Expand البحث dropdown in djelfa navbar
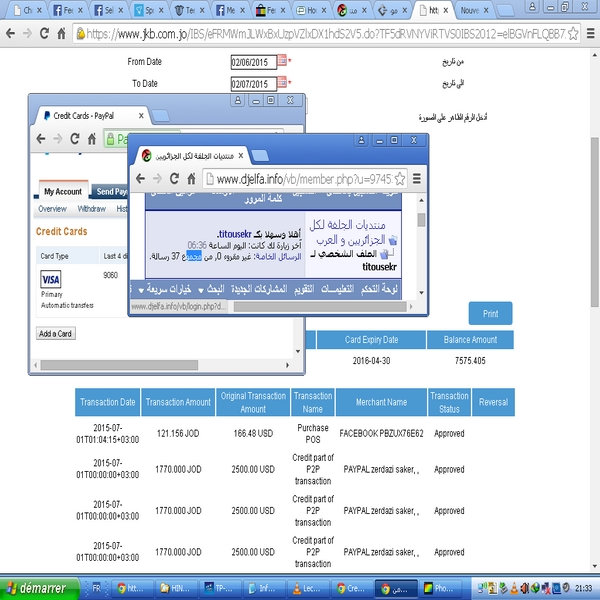The image size is (600, 600). point(211,289)
